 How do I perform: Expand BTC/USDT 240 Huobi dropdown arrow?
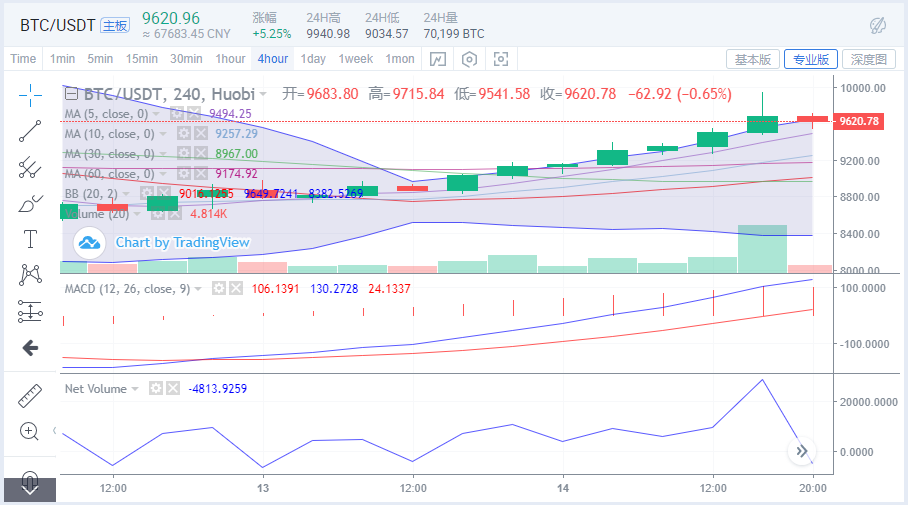pos(263,94)
